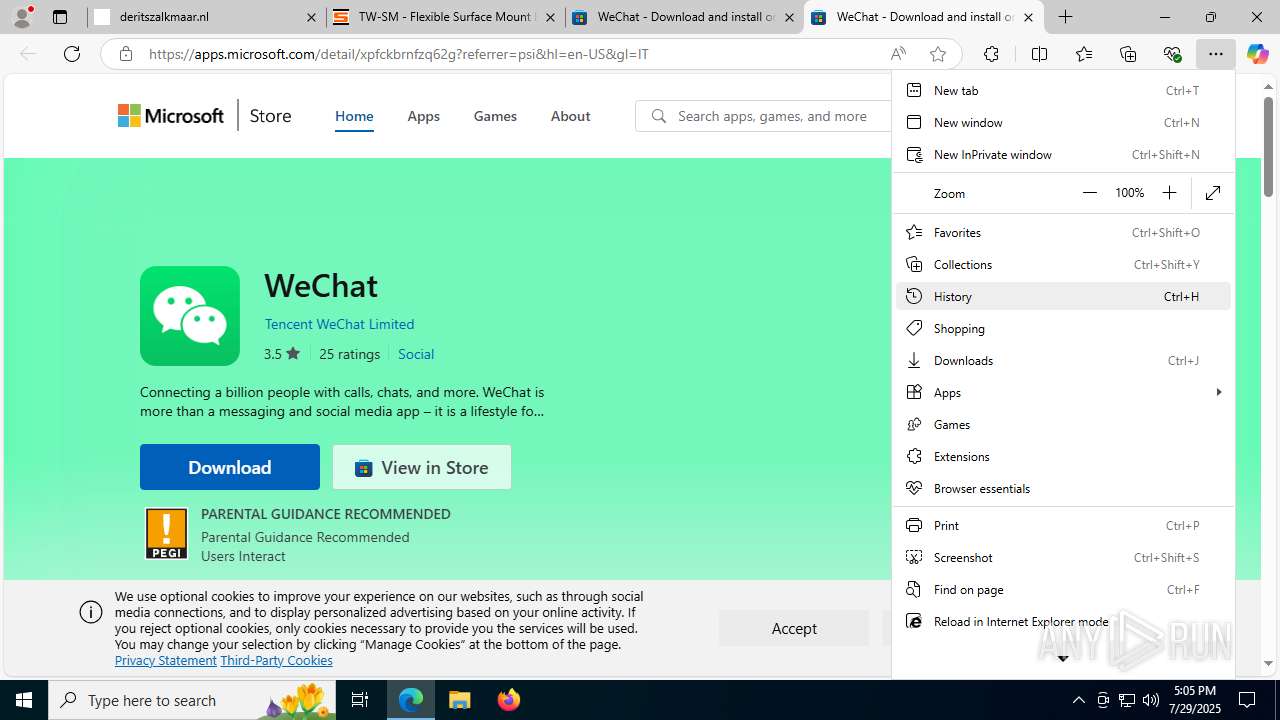1280x720 pixels.
Task: Click the volume icon in system tray
Action: [1150, 700]
